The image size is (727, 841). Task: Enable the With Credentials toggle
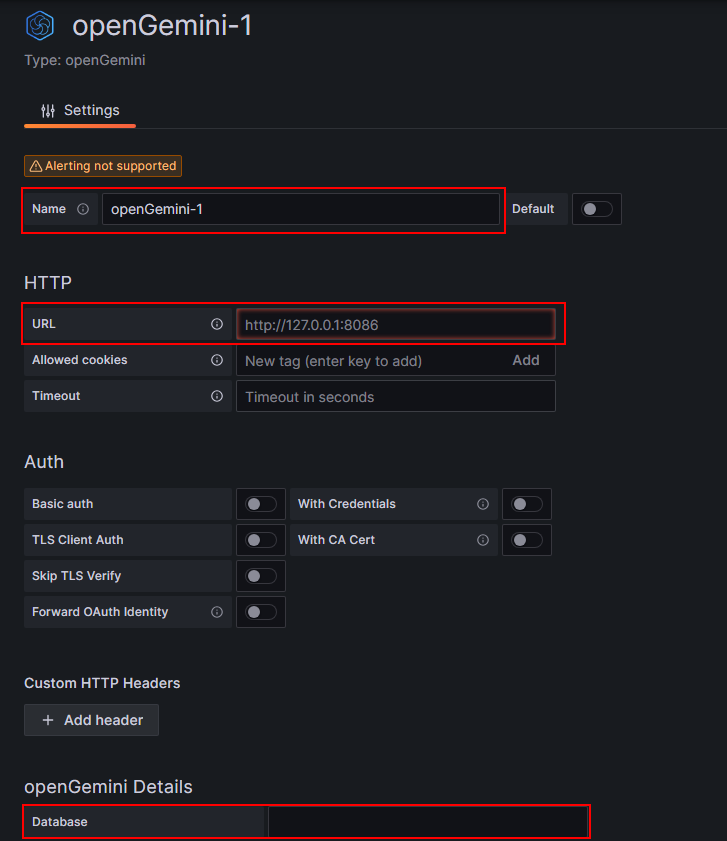527,504
